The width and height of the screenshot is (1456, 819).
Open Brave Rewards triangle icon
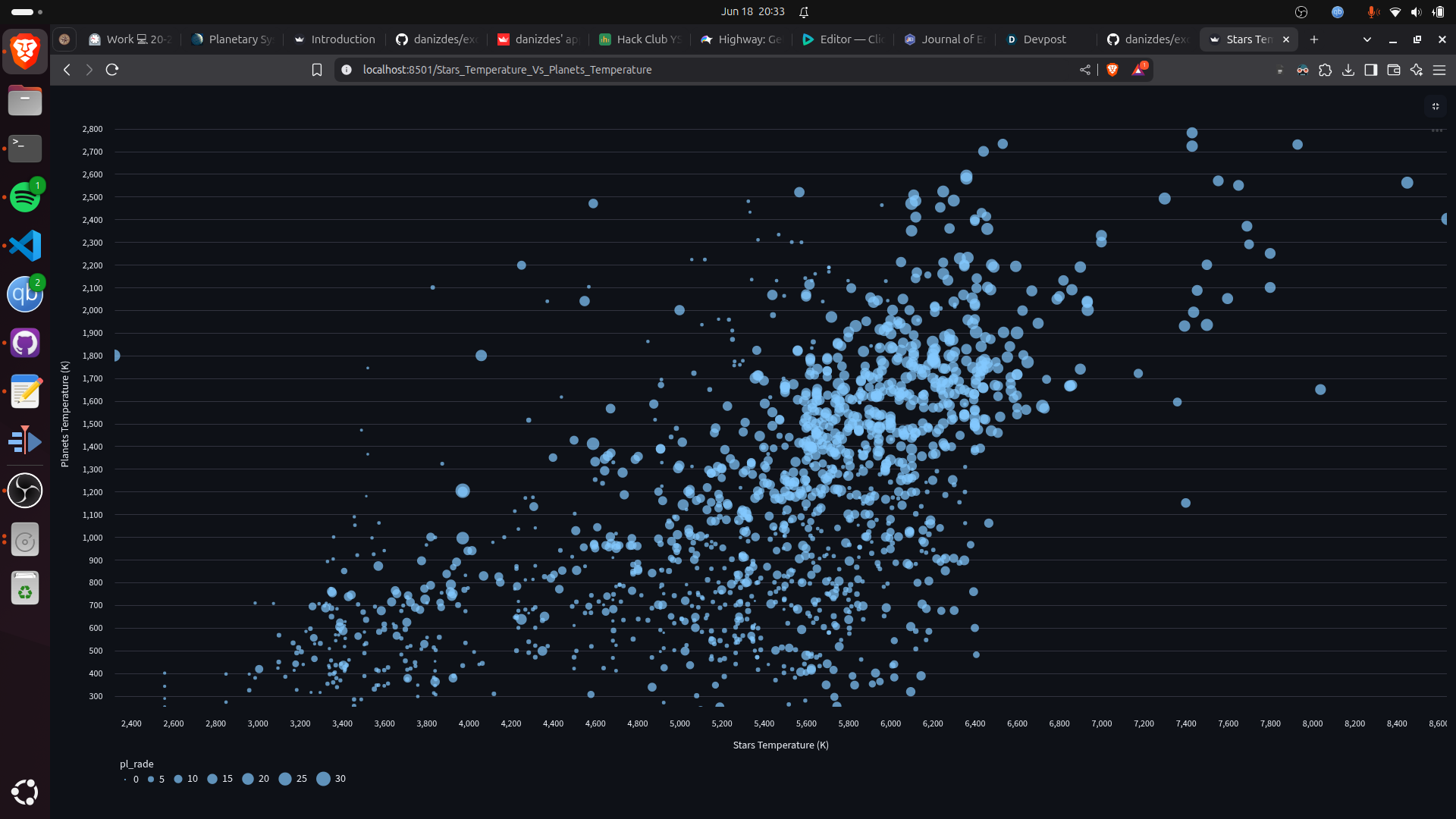1138,70
